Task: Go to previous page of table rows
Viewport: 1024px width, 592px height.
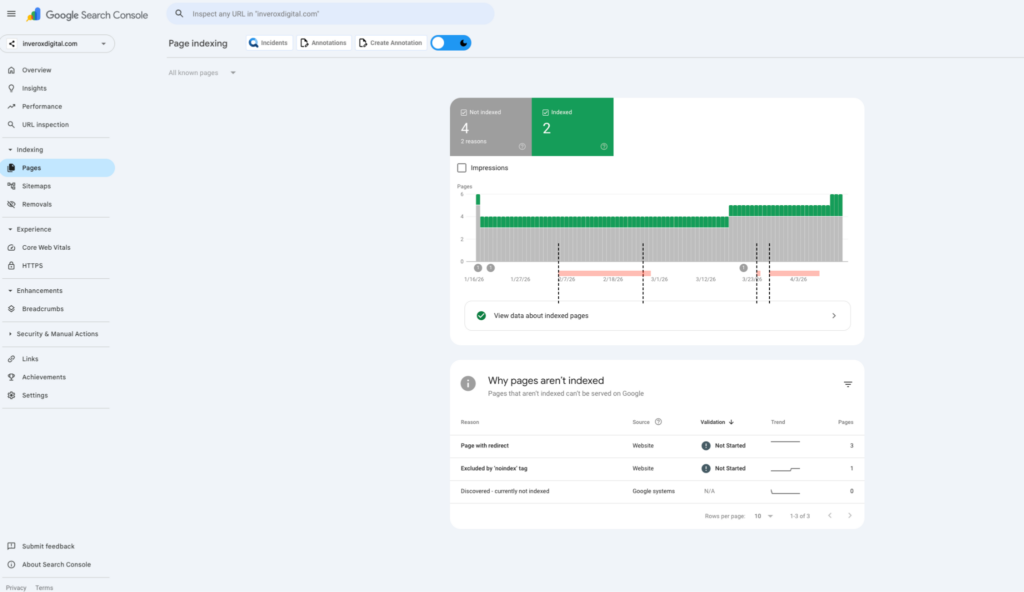Action: point(830,516)
